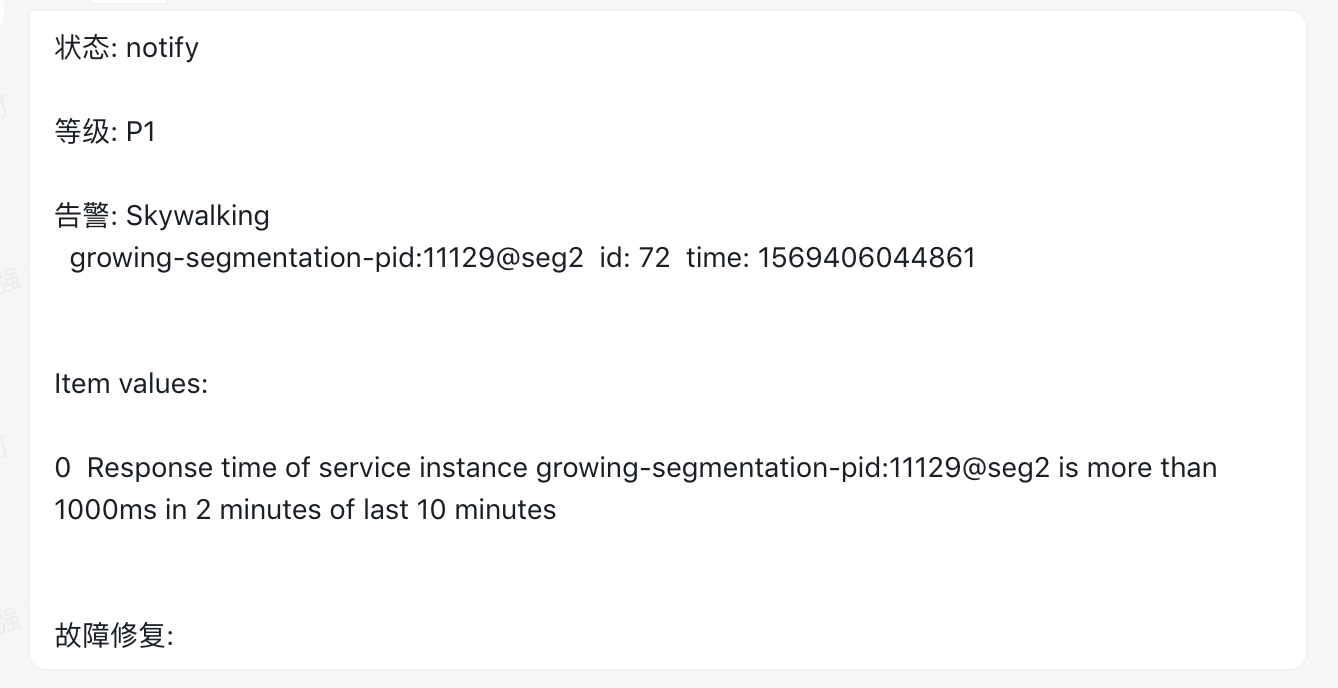The height and width of the screenshot is (688, 1338).
Task: Click the leading 0 item index
Action: tap(63, 468)
